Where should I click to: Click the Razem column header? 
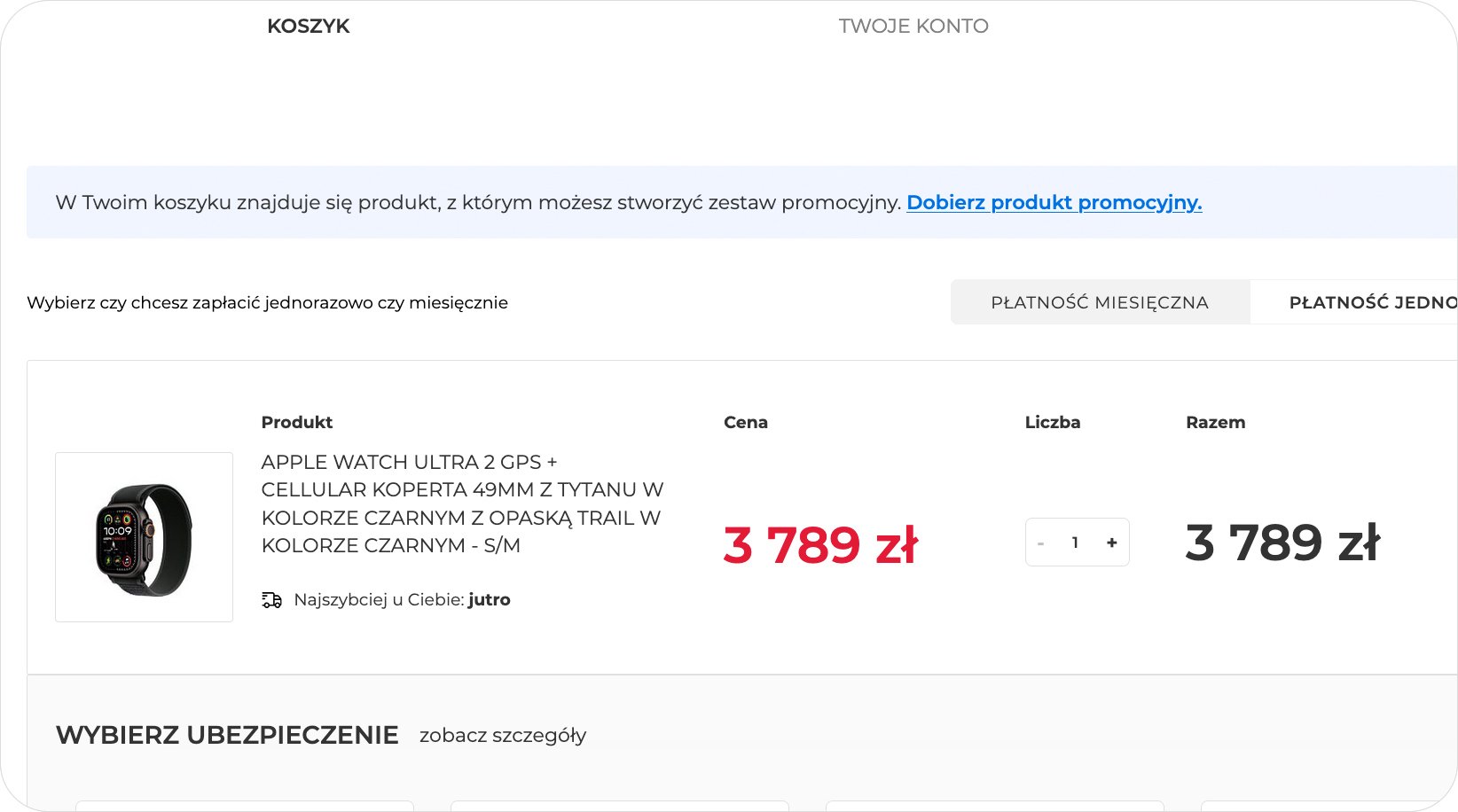[x=1215, y=423]
